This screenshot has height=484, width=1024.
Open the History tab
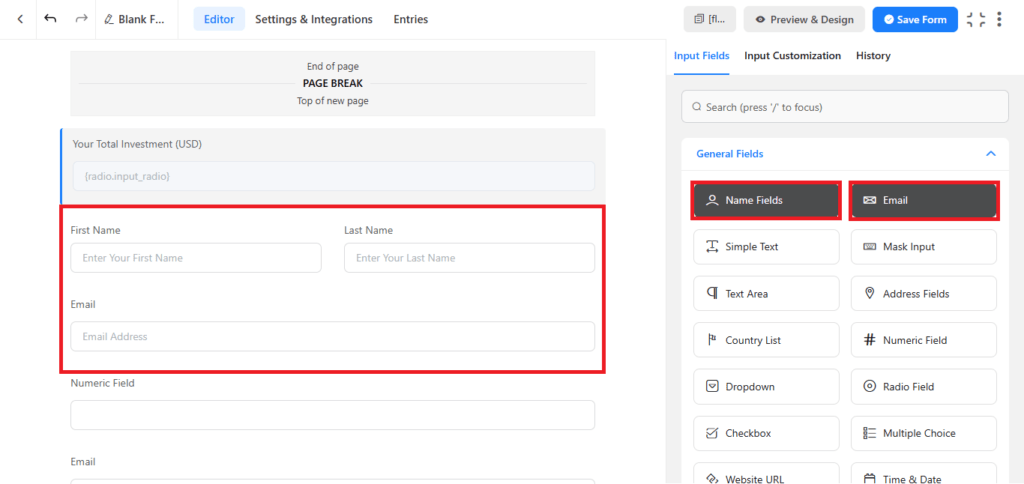(873, 56)
